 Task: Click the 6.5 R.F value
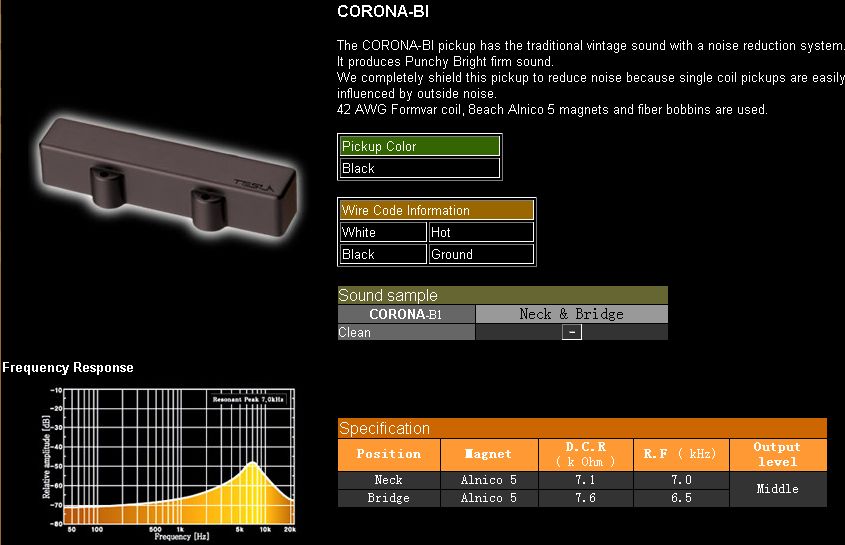[x=681, y=498]
